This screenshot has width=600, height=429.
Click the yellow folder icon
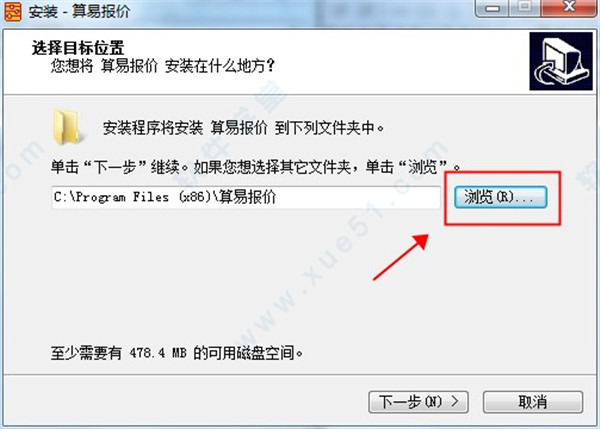pos(67,127)
